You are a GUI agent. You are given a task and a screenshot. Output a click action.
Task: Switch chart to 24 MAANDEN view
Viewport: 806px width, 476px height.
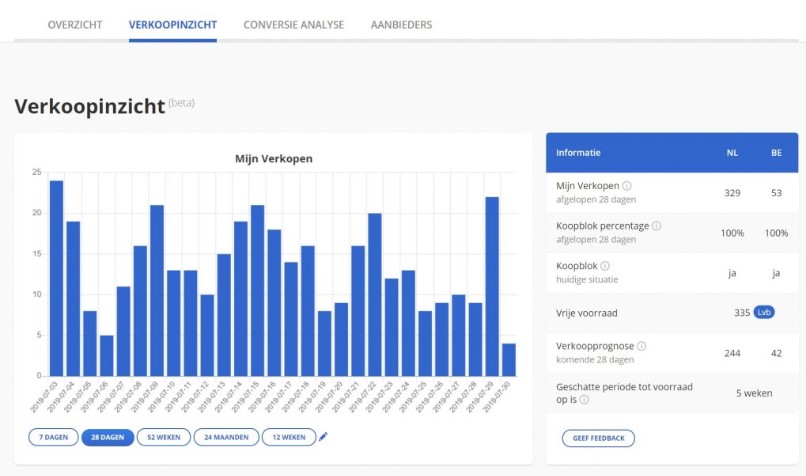point(226,437)
